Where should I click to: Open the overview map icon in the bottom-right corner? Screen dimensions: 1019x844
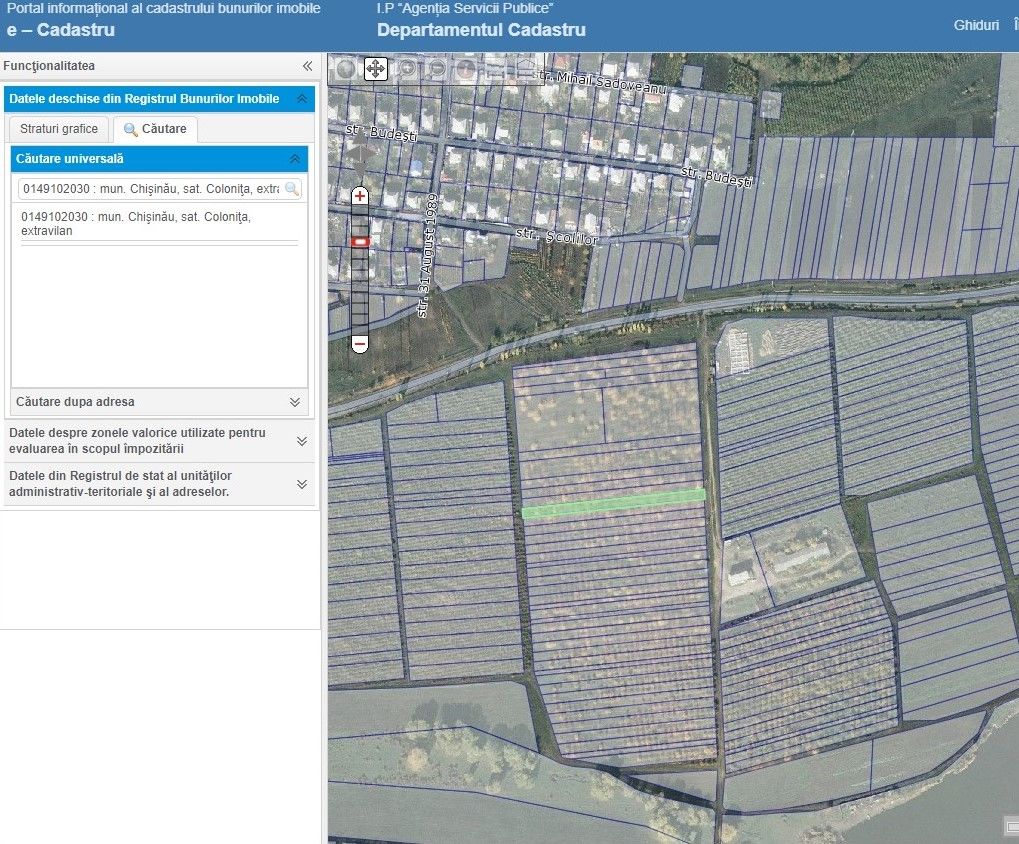click(x=1010, y=825)
